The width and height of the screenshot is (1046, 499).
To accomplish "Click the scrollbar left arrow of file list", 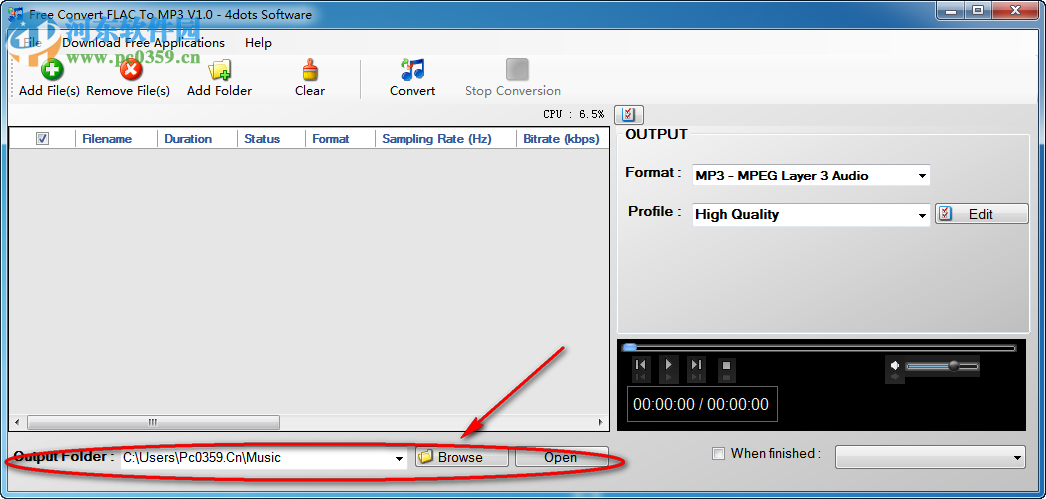I will click(17, 422).
